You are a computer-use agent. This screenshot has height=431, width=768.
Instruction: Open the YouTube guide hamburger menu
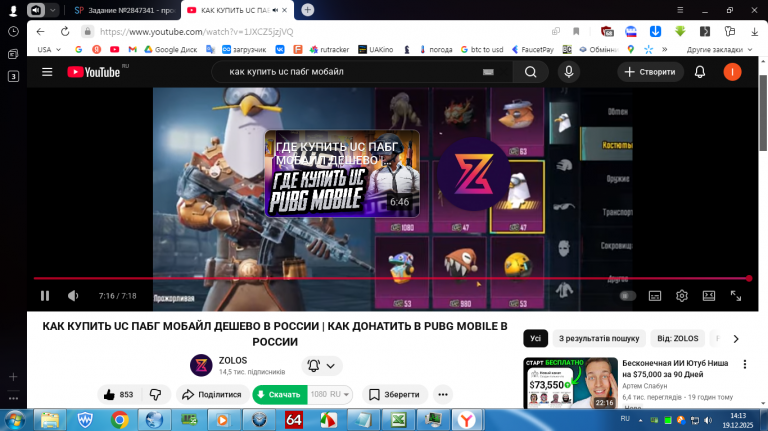click(x=47, y=72)
